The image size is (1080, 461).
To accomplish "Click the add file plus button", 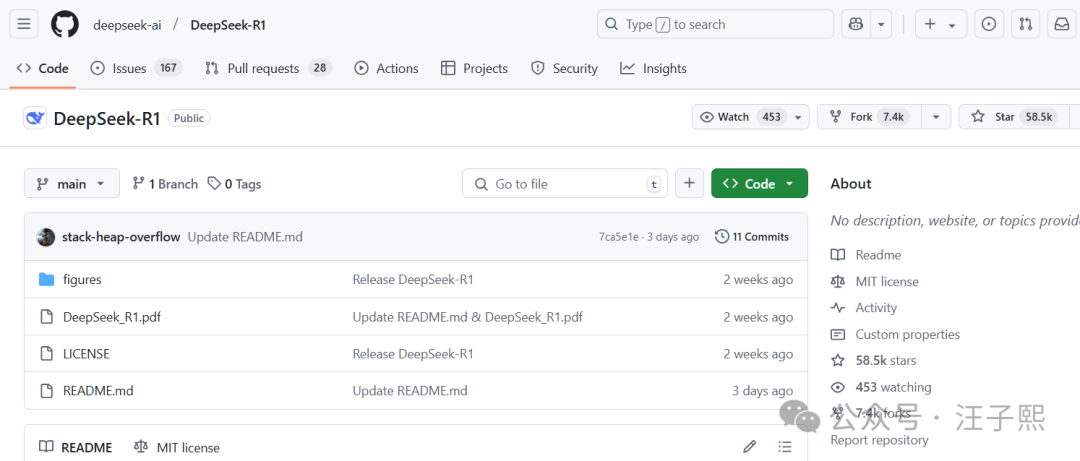I will [x=689, y=184].
